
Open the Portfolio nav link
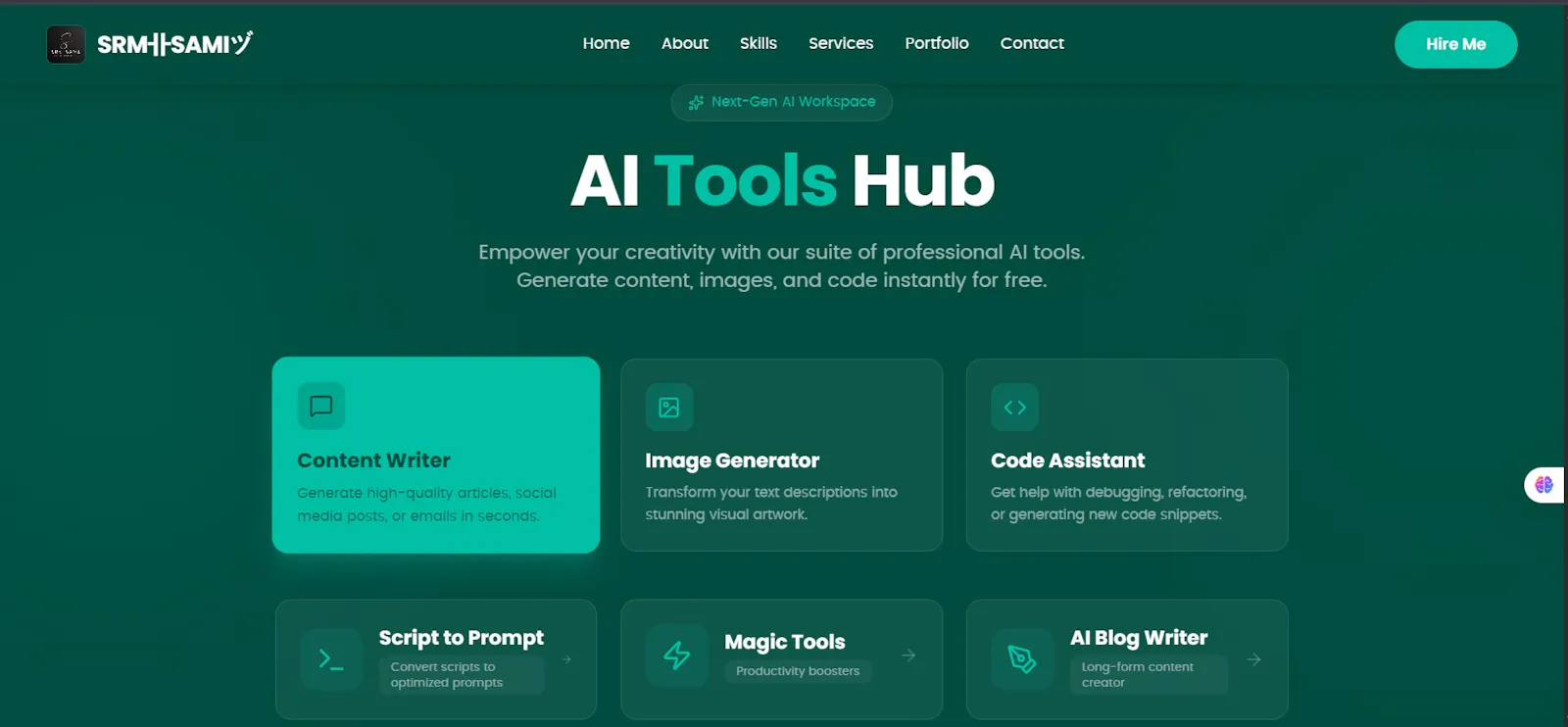tap(936, 43)
